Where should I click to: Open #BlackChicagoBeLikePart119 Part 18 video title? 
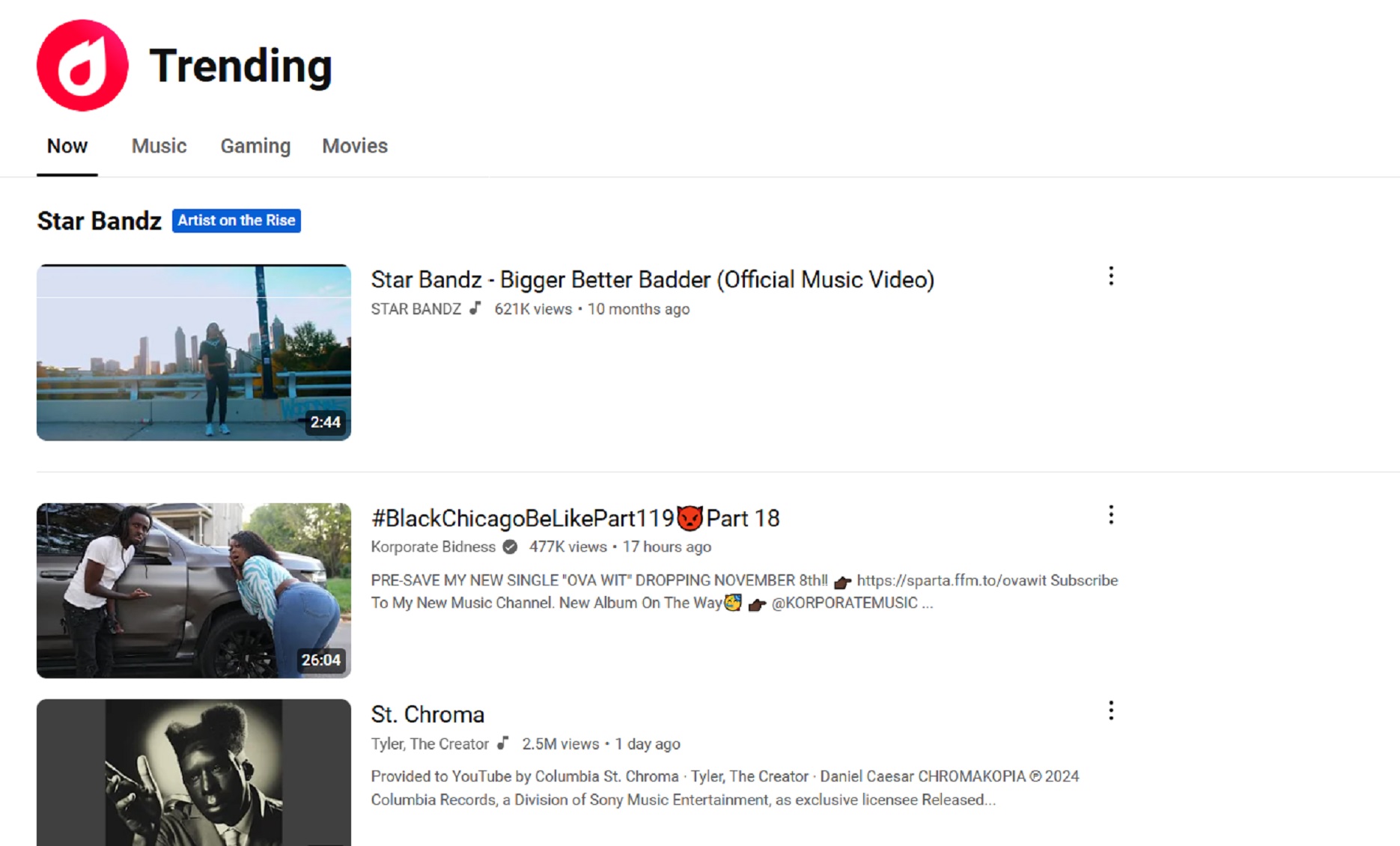pos(575,518)
